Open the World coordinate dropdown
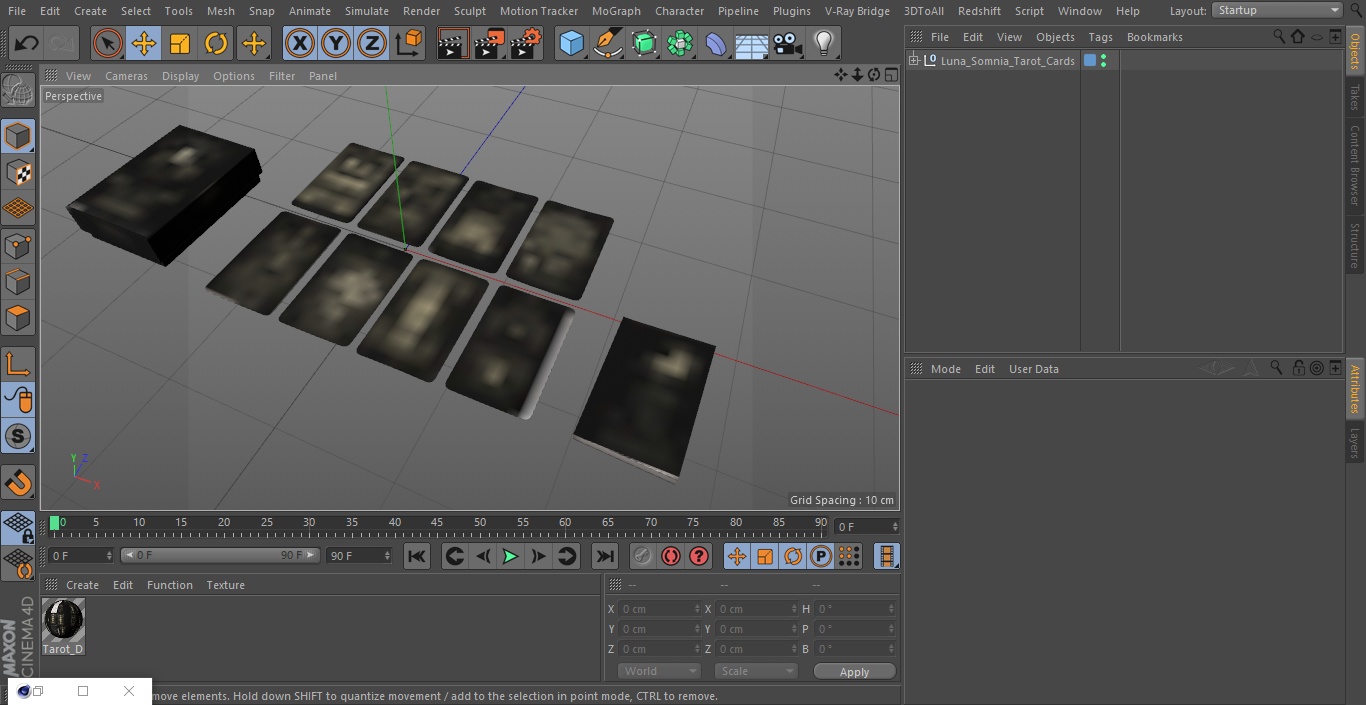 [x=658, y=672]
